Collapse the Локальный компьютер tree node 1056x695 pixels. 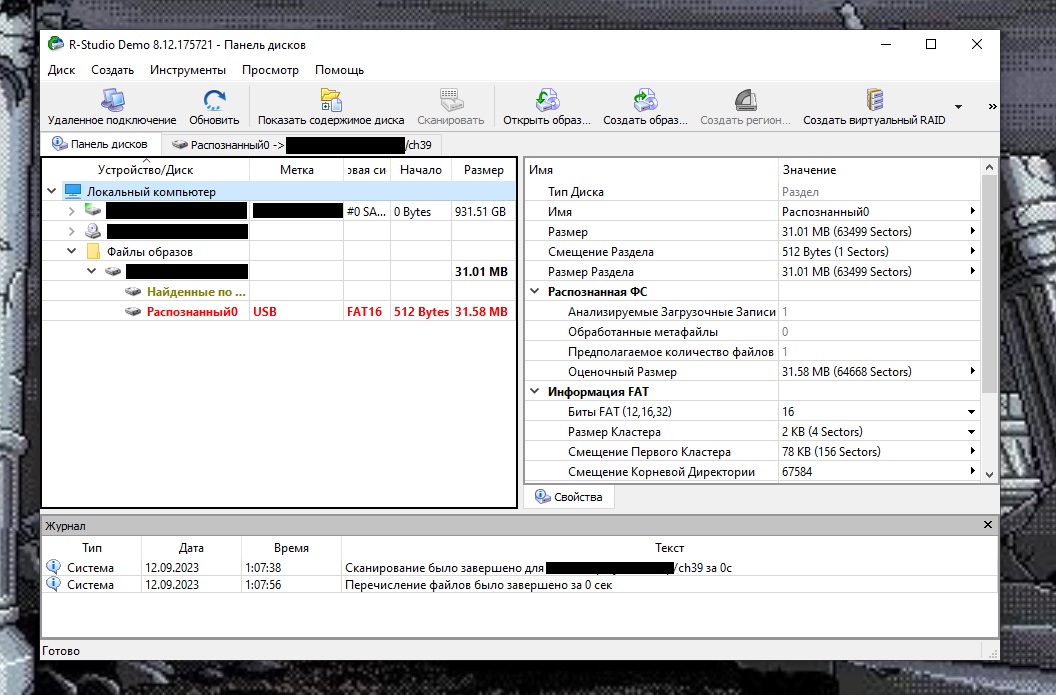click(x=51, y=191)
